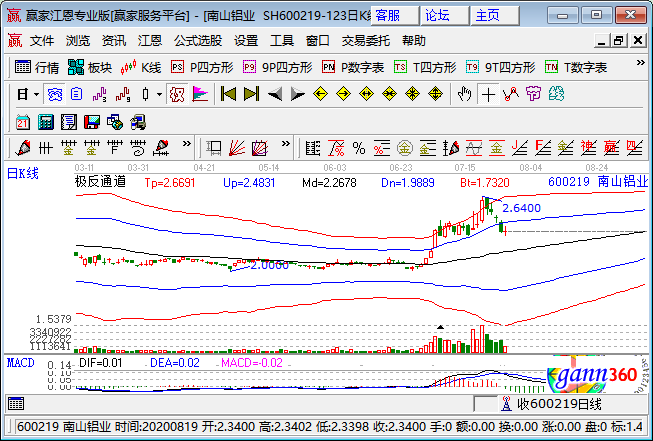Screen dimensions: 653x441
Task: Move chart back with left triangle
Action: pyautogui.click(x=275, y=94)
